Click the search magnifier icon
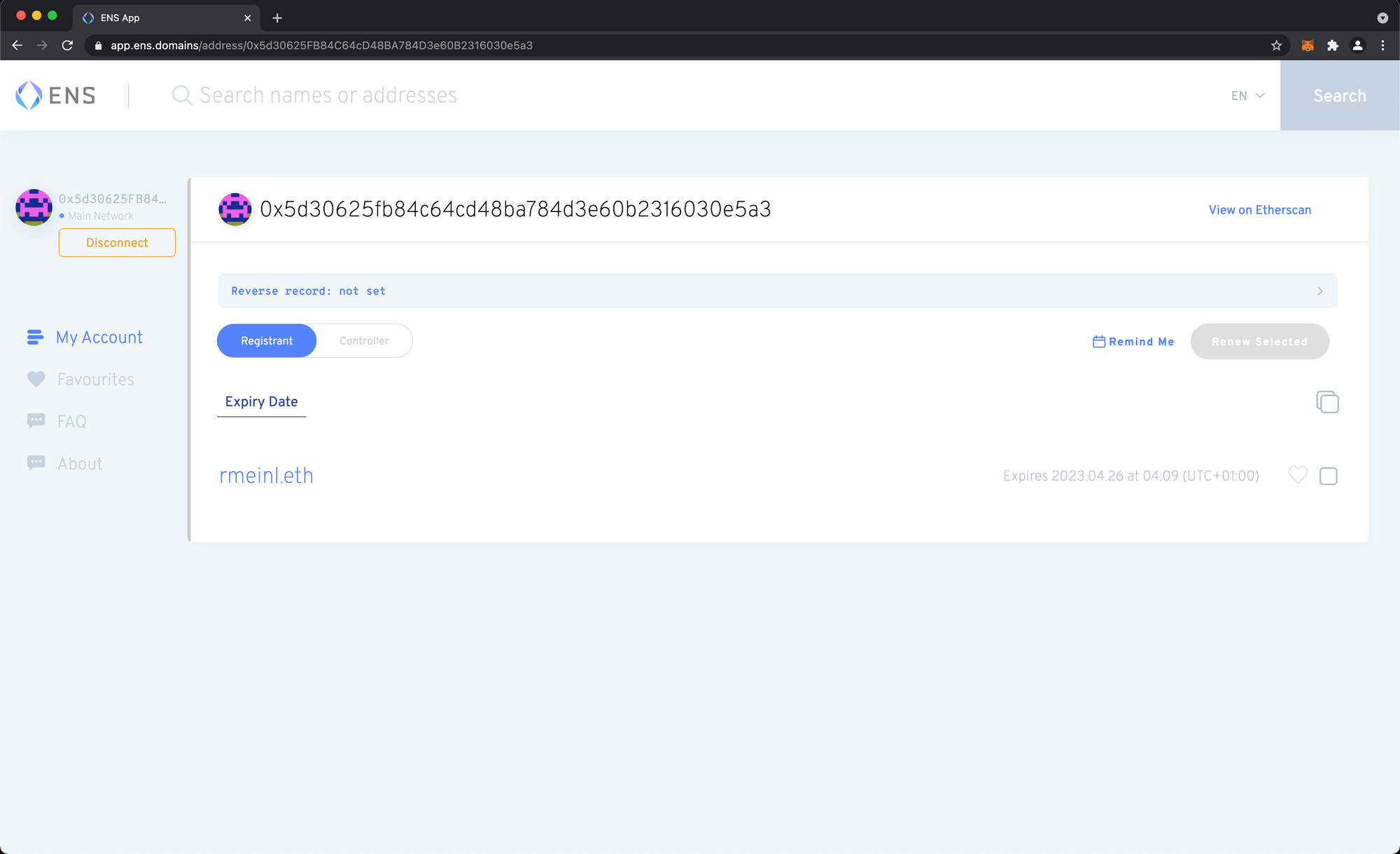The image size is (1400, 854). pos(182,95)
